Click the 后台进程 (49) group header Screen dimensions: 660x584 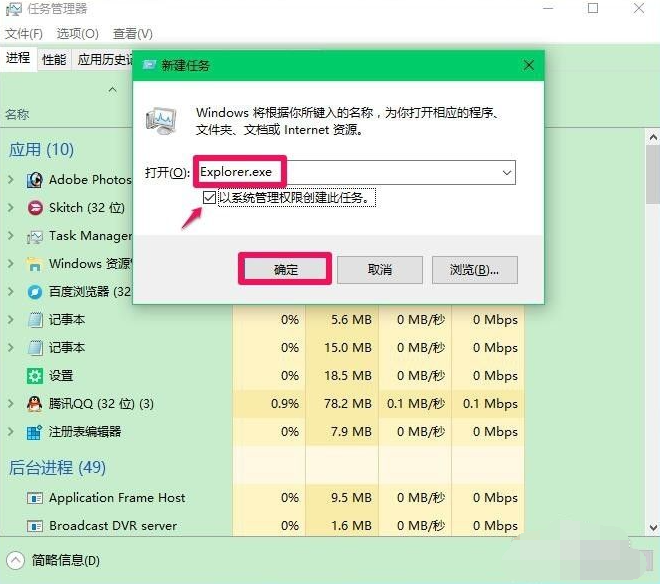(x=57, y=467)
